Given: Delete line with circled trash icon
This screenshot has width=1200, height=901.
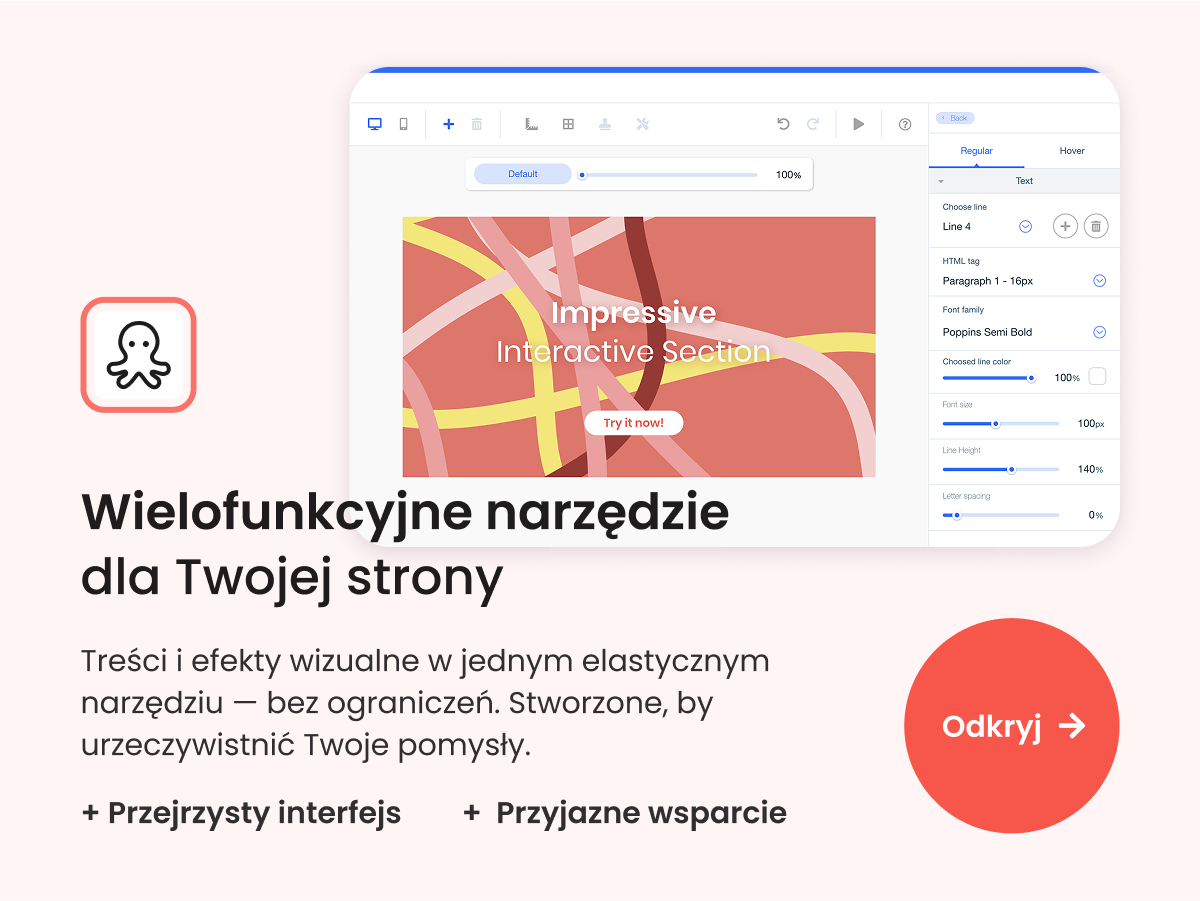Looking at the screenshot, I should tap(1096, 227).
